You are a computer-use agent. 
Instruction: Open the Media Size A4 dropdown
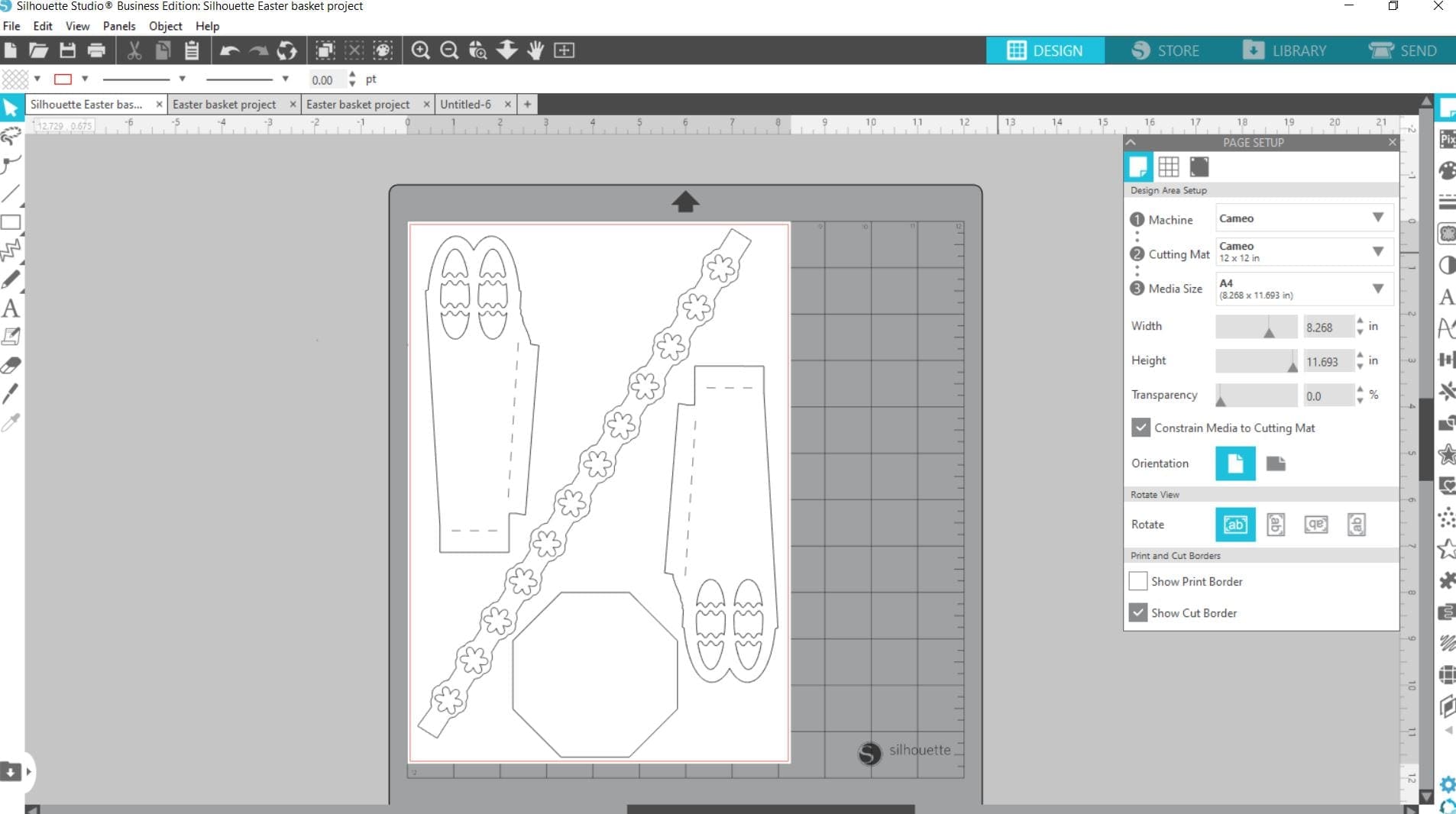(1304, 289)
